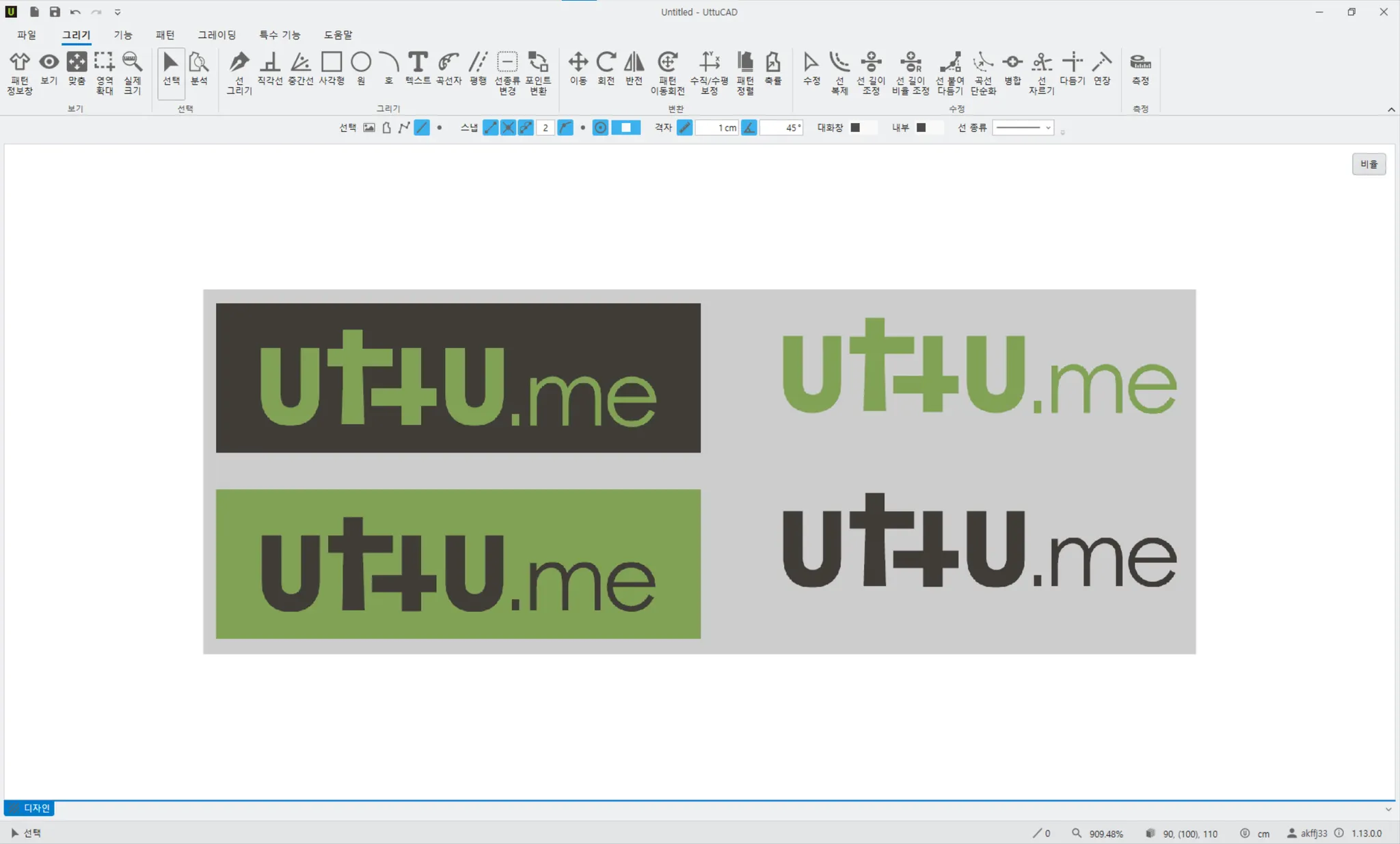
Task: Toggle the grid ruler option next to 격자
Action: point(684,128)
